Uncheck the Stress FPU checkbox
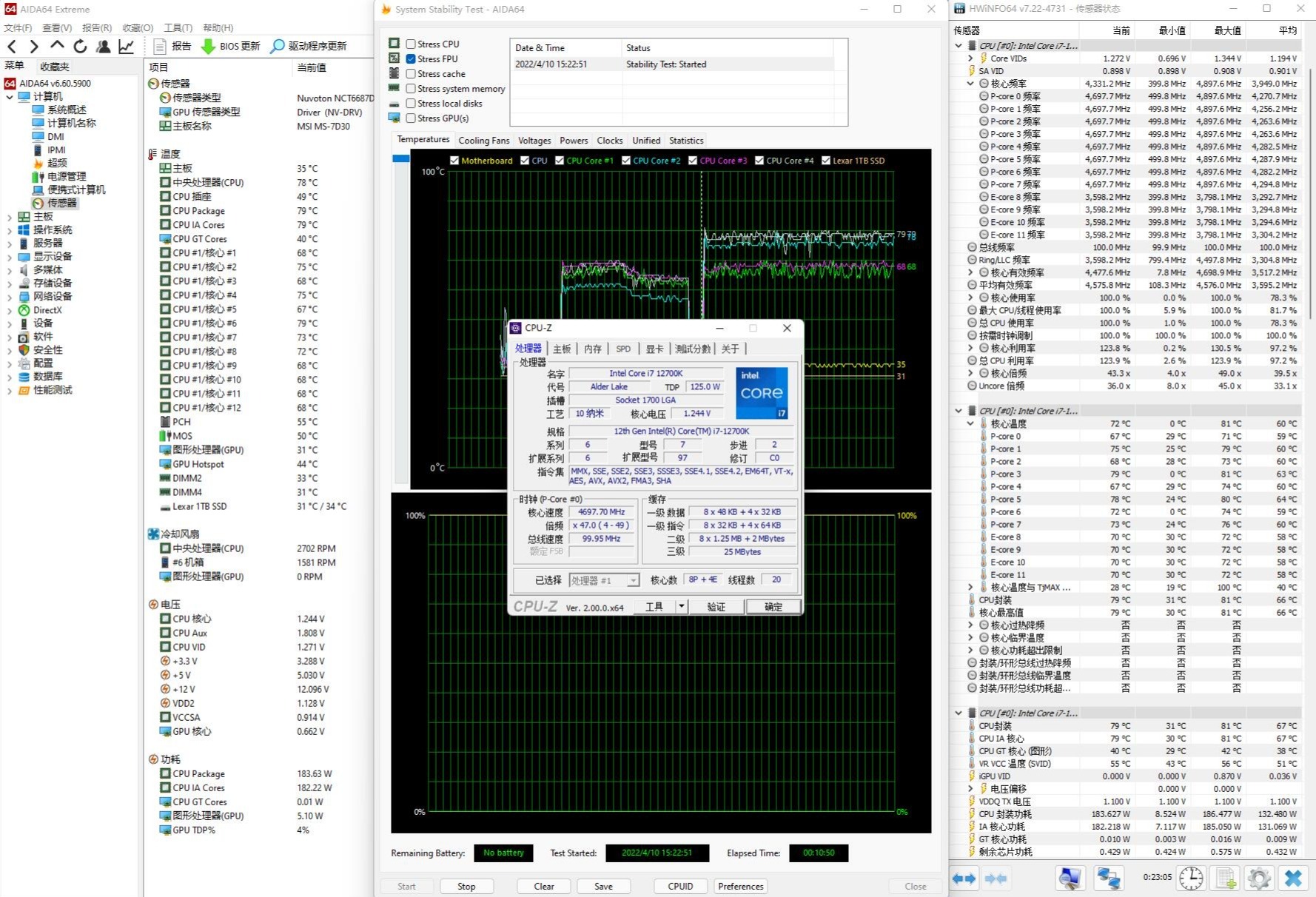The image size is (1316, 897). [x=411, y=58]
